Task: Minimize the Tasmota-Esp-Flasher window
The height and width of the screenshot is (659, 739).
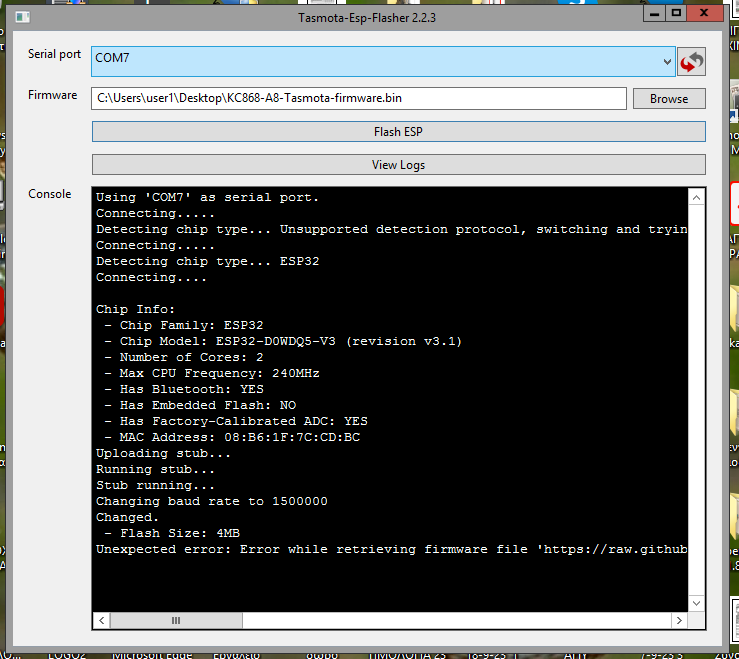Action: tap(654, 14)
